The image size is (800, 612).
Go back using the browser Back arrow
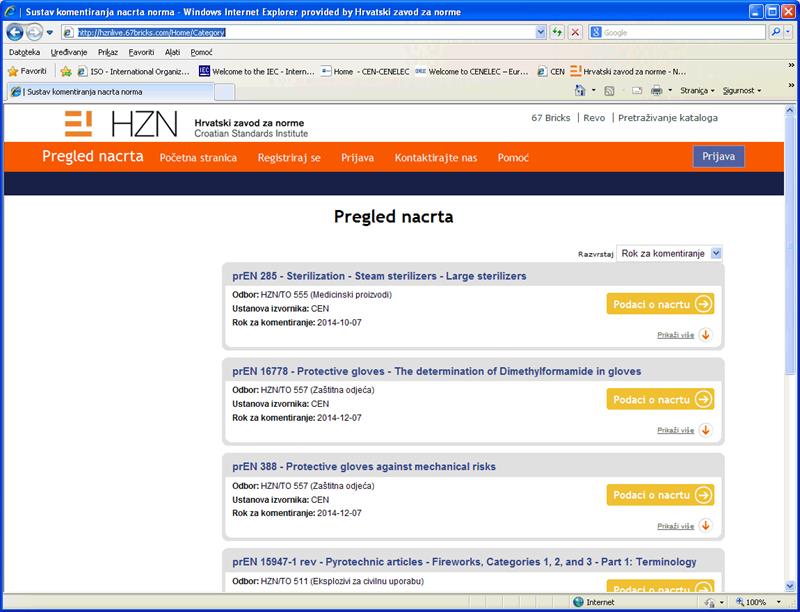point(15,33)
